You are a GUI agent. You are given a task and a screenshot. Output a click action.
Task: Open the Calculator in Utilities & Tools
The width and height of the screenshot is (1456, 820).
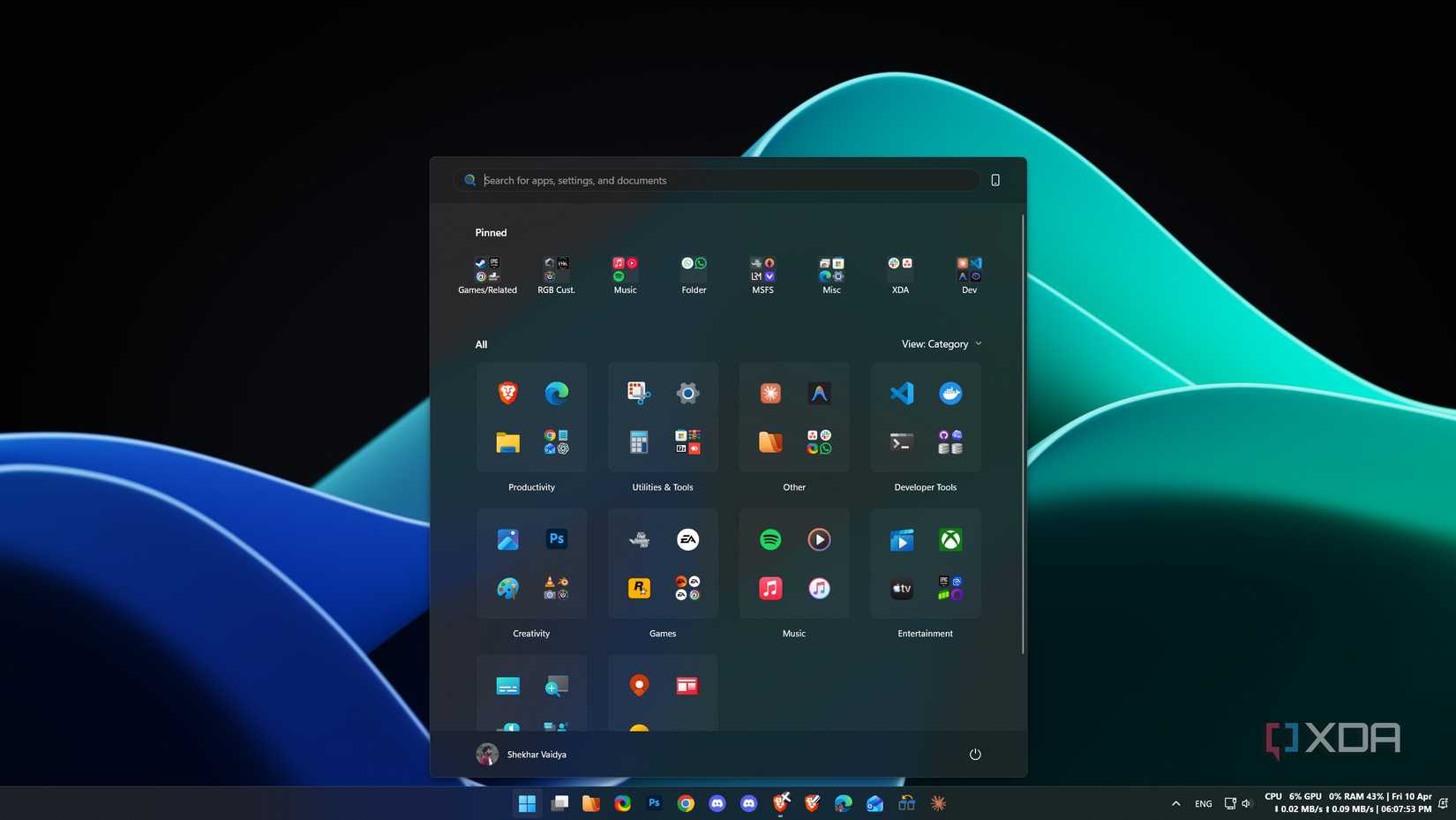[639, 441]
